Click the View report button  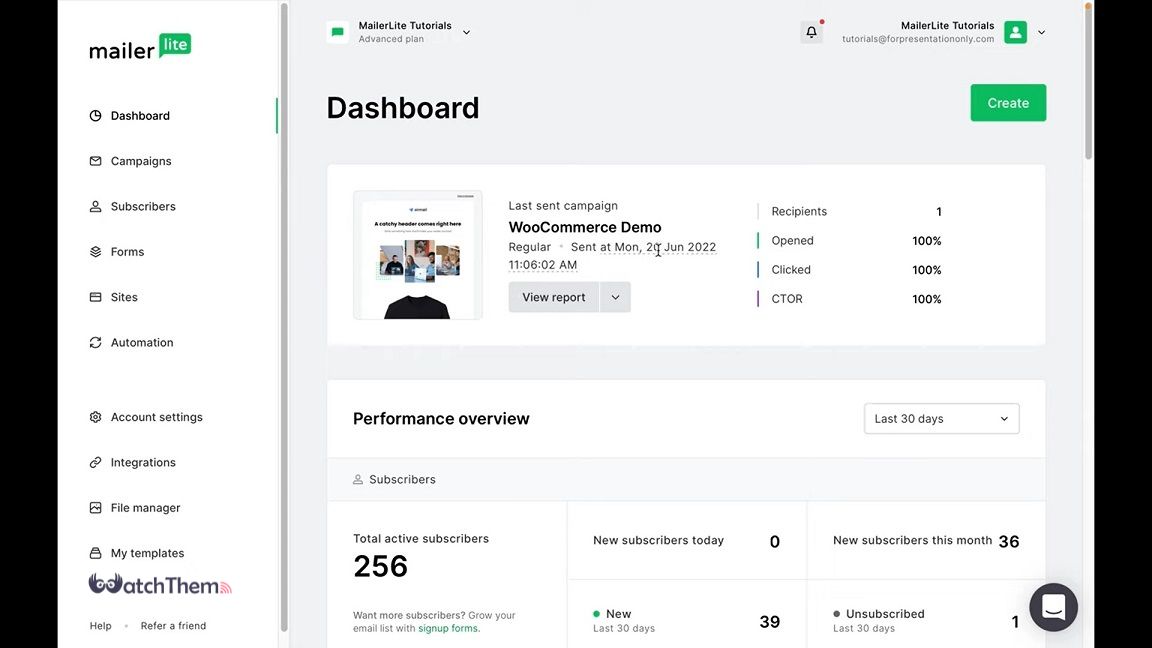pyautogui.click(x=554, y=297)
